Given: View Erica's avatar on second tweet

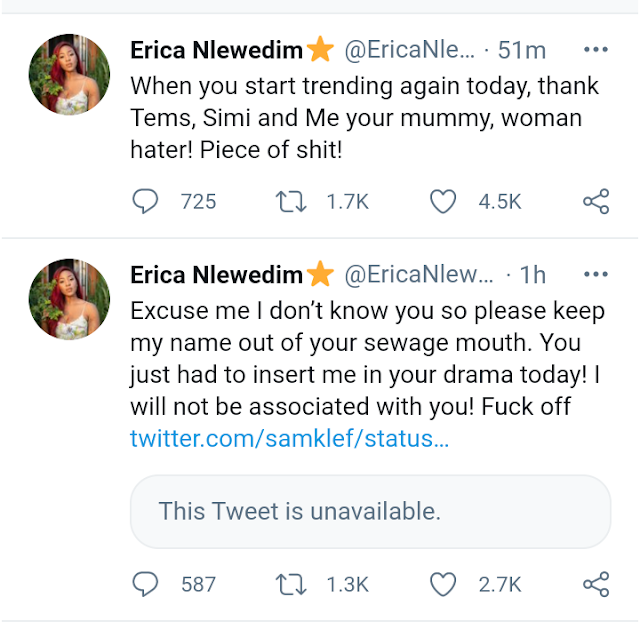Looking at the screenshot, I should click(x=70, y=299).
